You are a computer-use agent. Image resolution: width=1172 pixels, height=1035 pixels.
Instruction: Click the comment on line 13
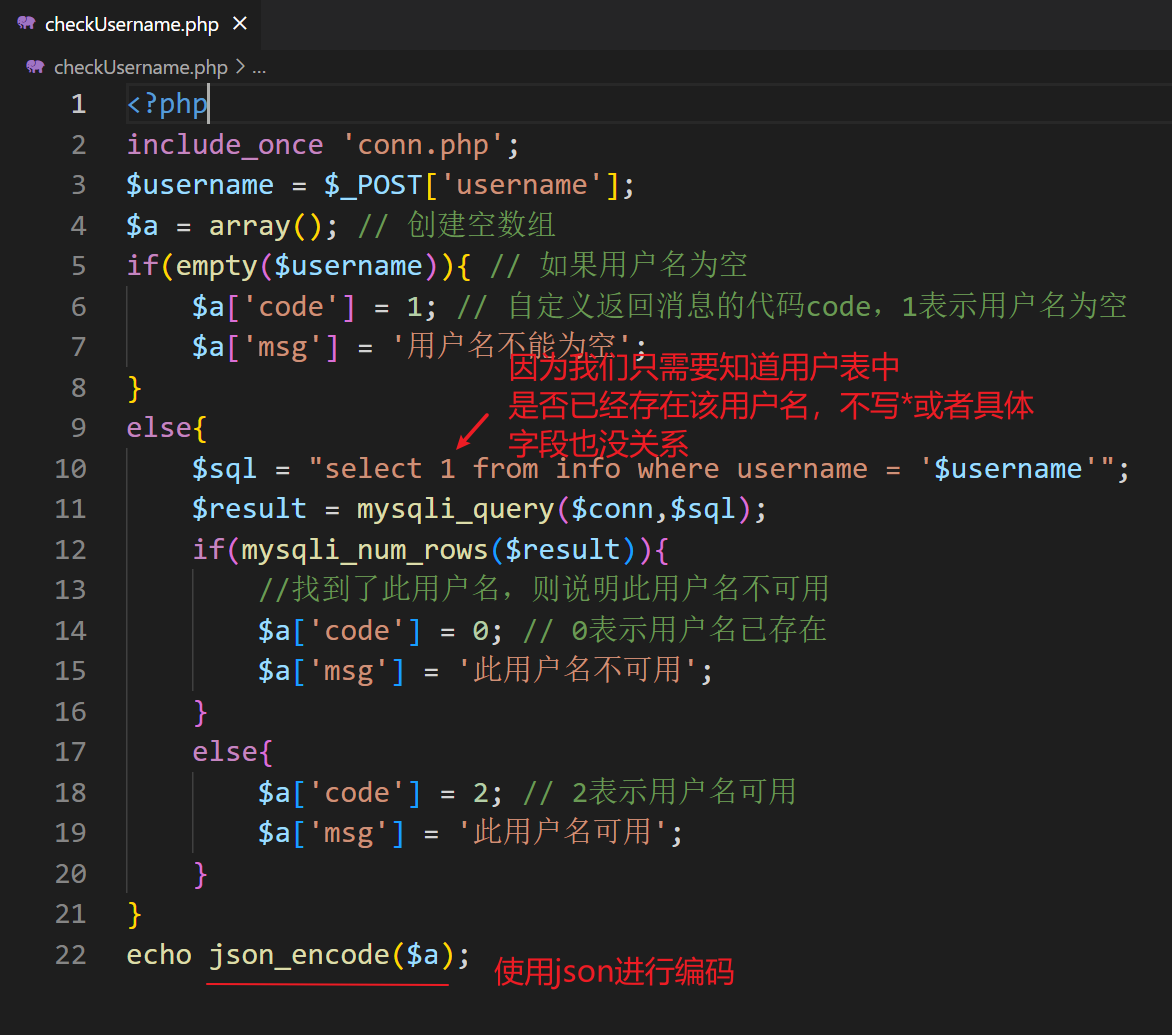[x=544, y=590]
